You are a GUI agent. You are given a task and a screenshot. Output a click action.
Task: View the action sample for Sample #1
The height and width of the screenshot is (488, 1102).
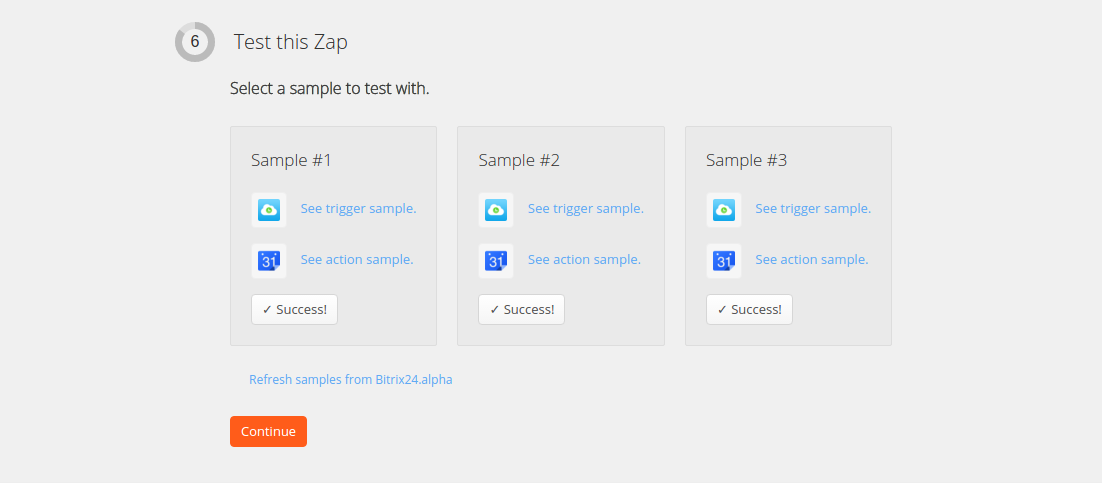(357, 260)
